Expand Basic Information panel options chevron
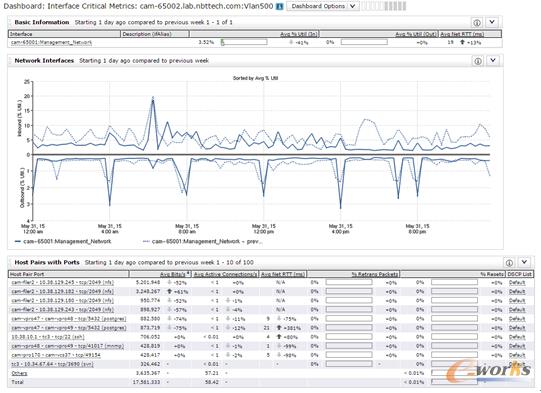 492,22
